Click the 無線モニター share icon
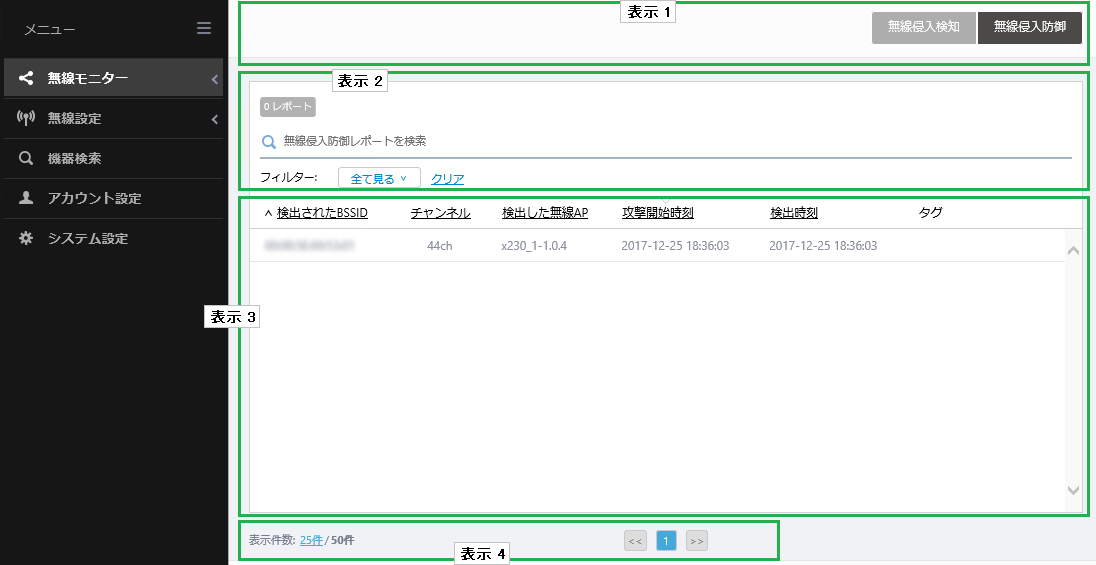Viewport: 1096px width, 565px height. coord(26,78)
